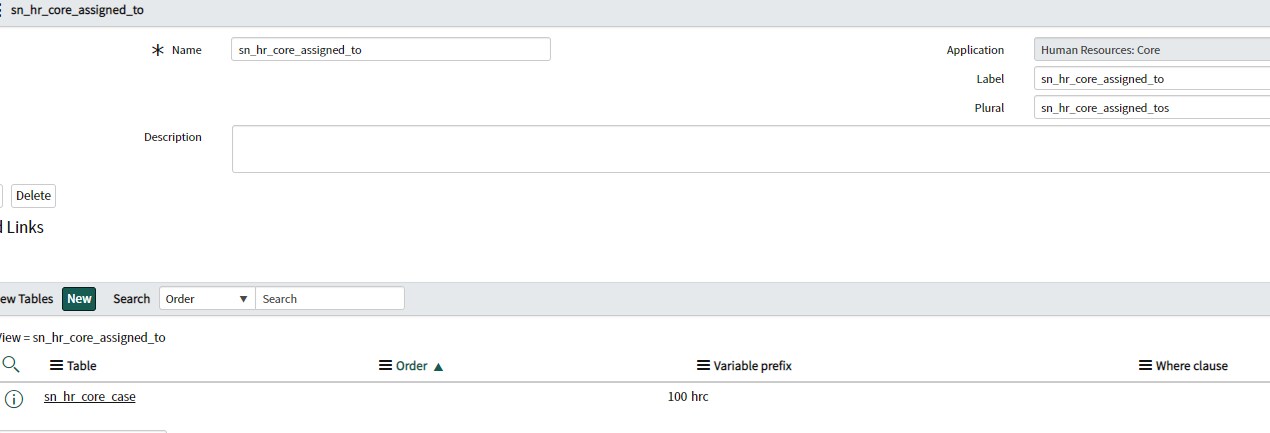1270x433 pixels.
Task: Sort by the Table column header
Action: (82, 366)
